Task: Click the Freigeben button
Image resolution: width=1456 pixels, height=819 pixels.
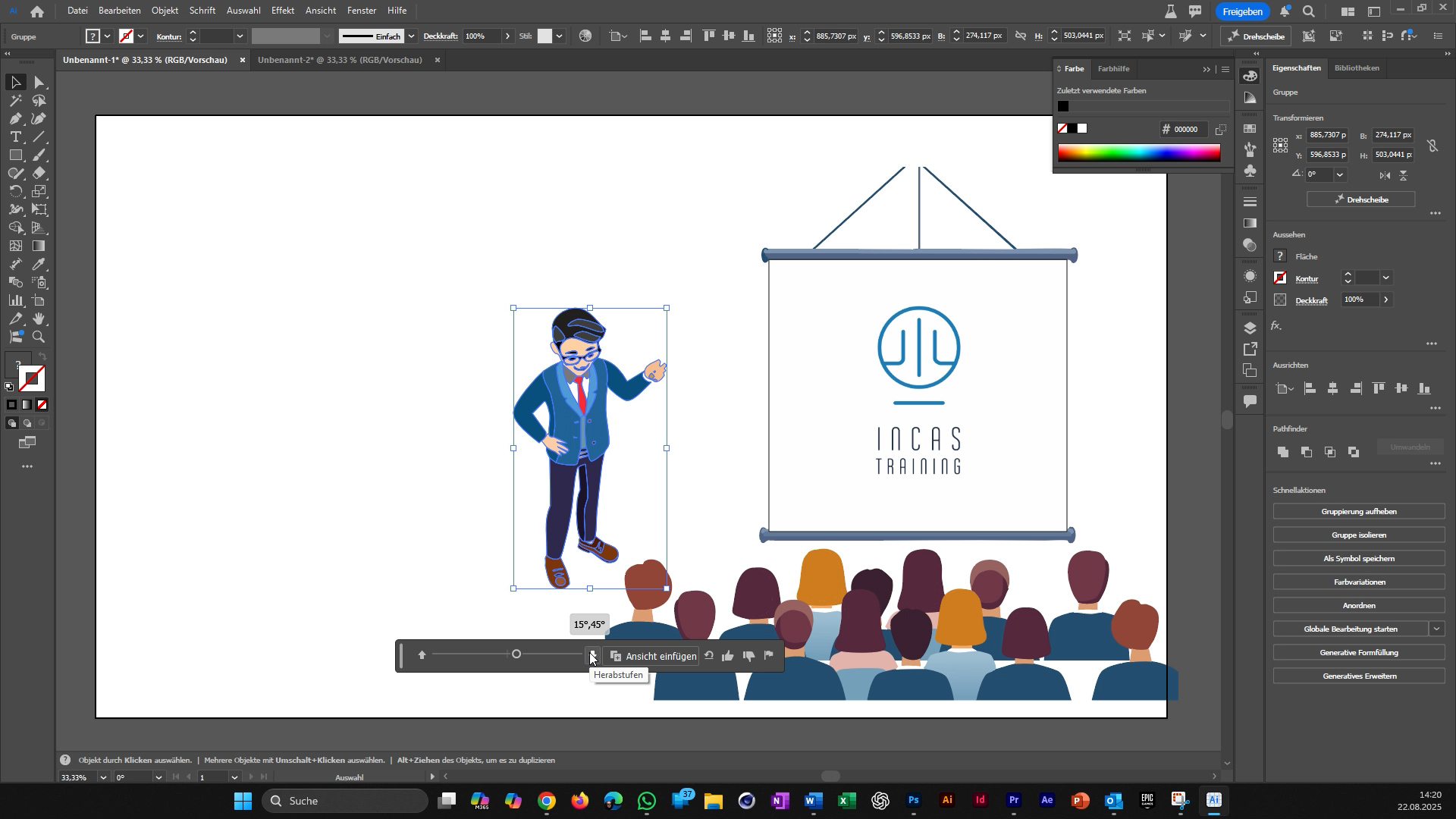Action: click(1242, 11)
